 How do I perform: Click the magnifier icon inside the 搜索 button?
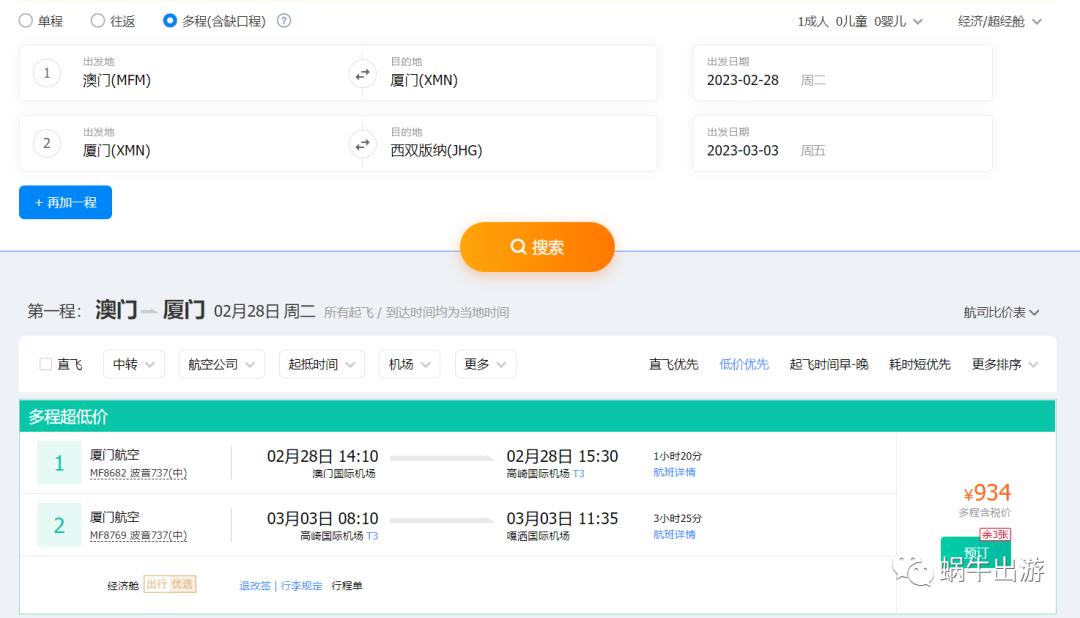[518, 246]
